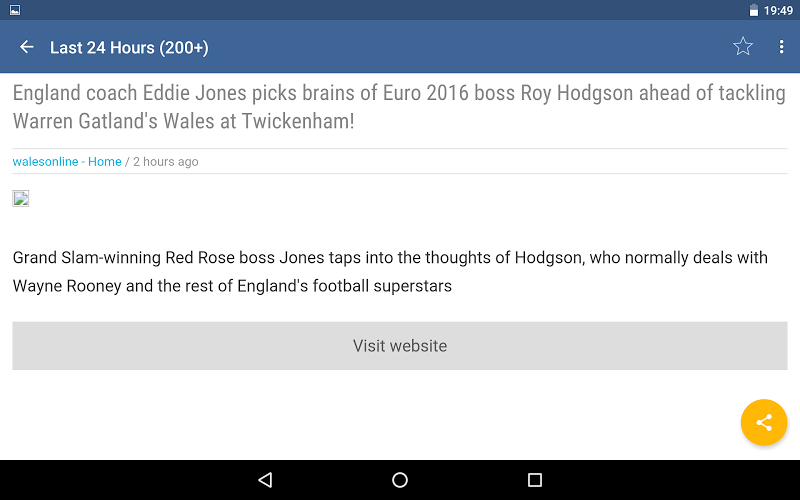Tap the Grand Slam-winning summary paragraph
The image size is (800, 500).
click(390, 271)
